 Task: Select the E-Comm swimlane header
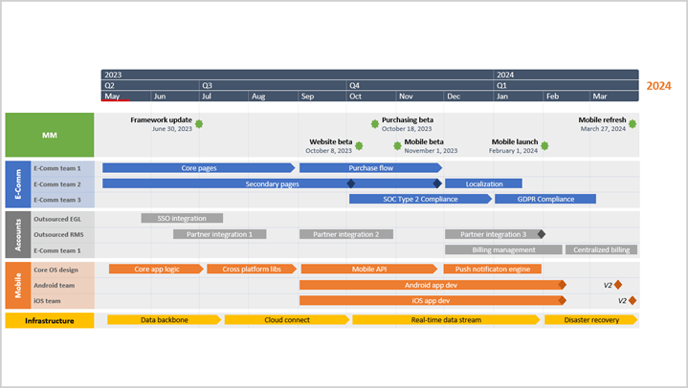click(18, 184)
